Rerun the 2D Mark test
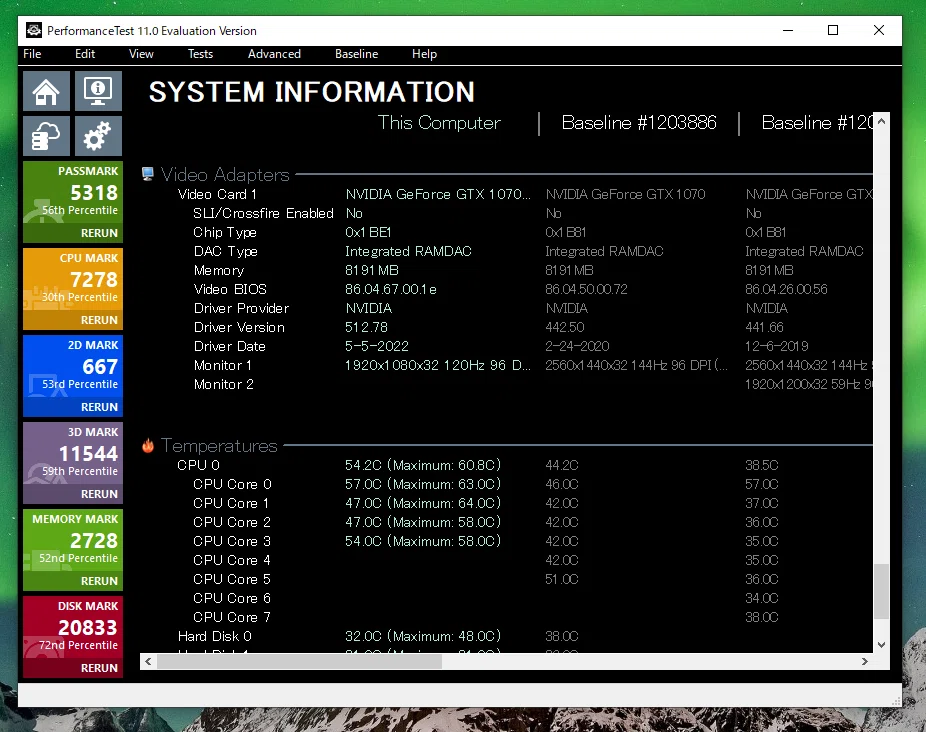 point(99,406)
